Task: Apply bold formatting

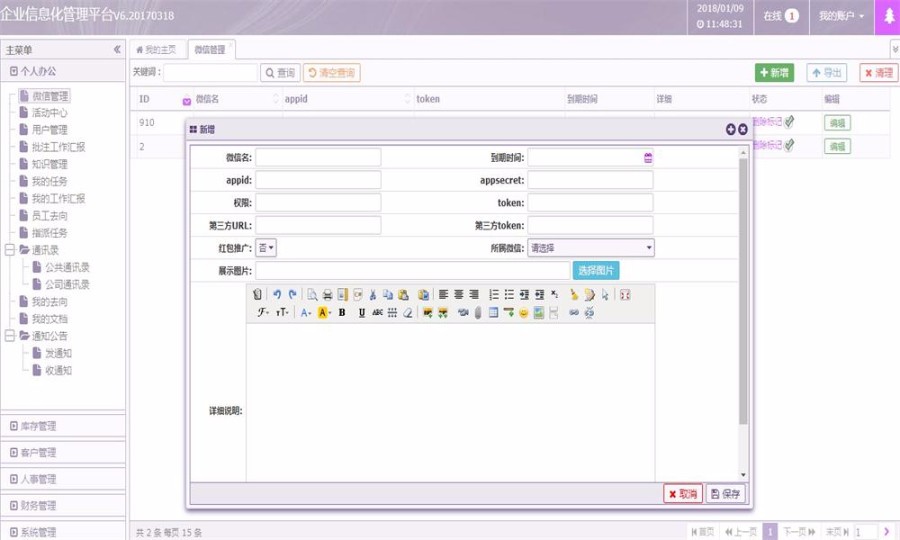Action: pyautogui.click(x=342, y=313)
